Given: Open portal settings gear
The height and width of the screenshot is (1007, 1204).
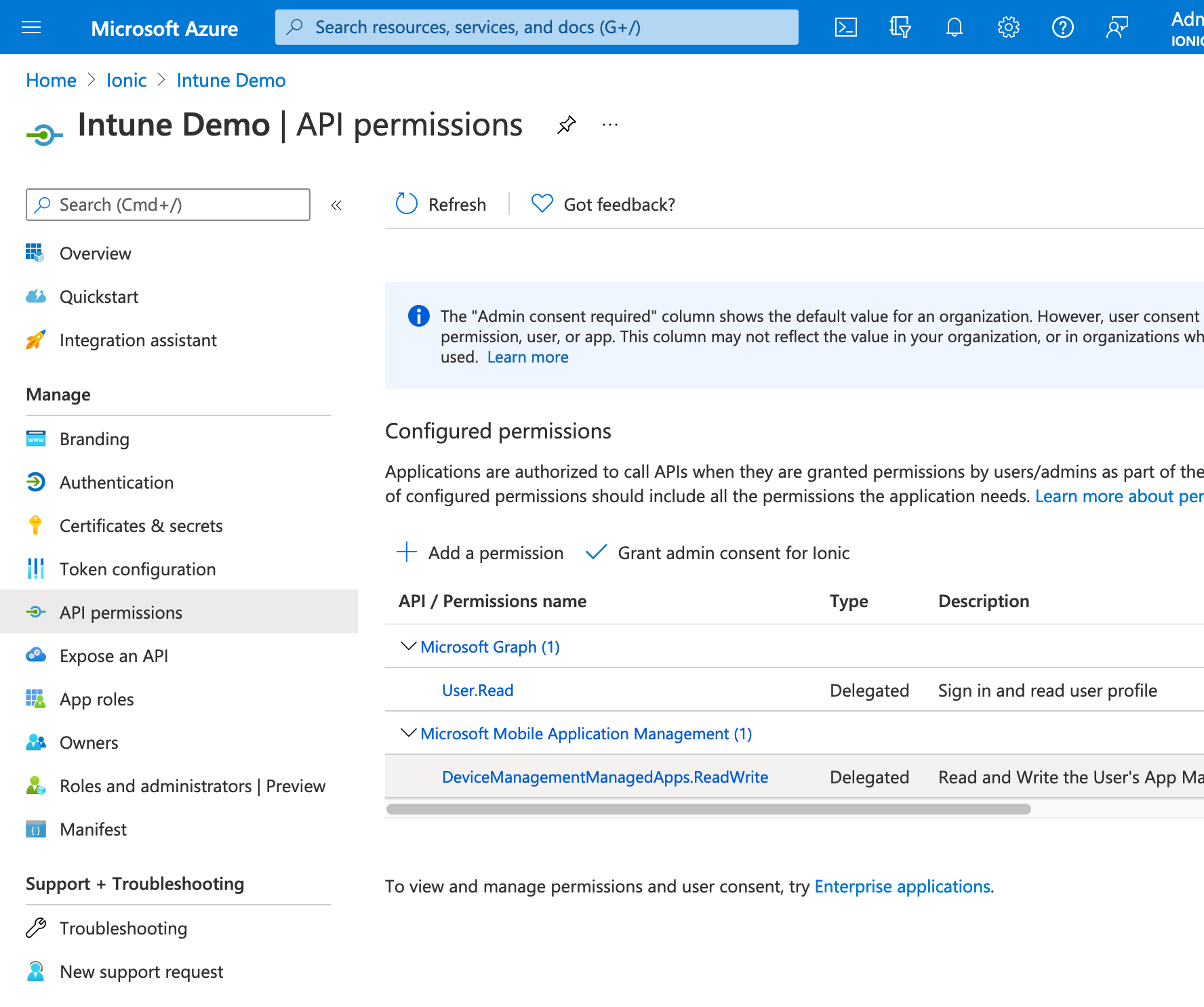Looking at the screenshot, I should [x=1008, y=27].
